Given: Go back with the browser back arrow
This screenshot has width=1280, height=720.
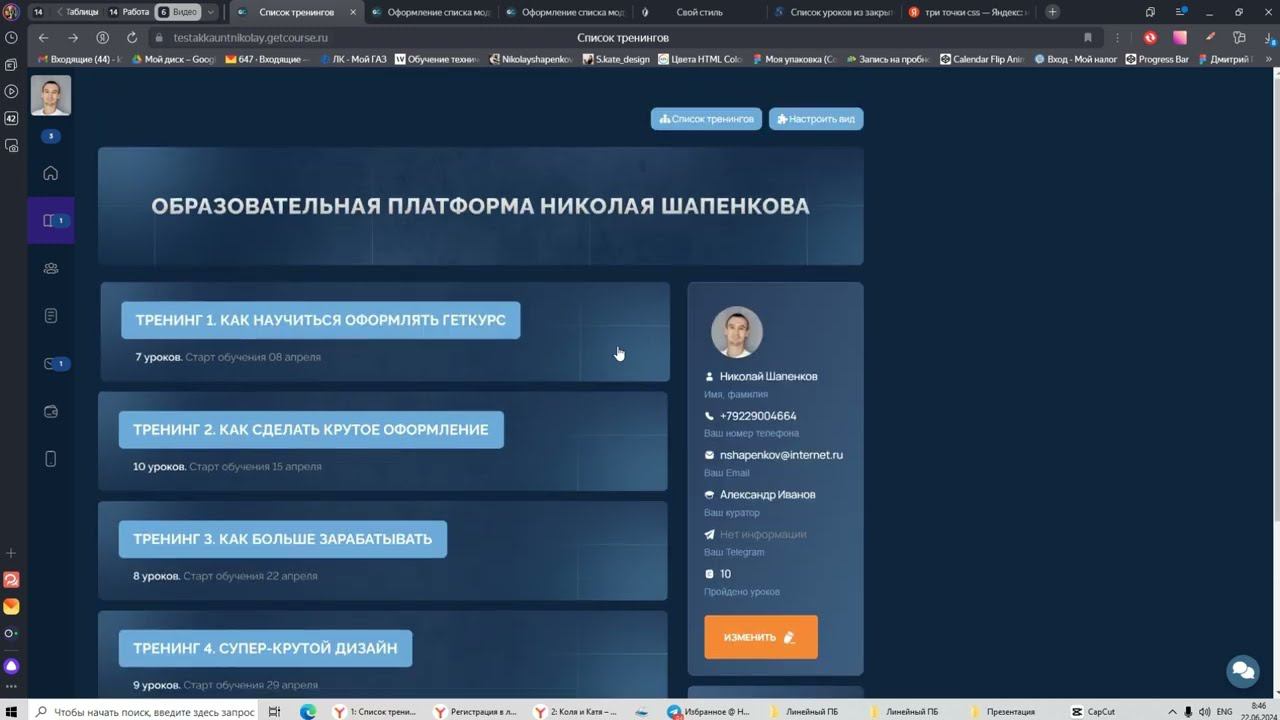Looking at the screenshot, I should (43, 37).
